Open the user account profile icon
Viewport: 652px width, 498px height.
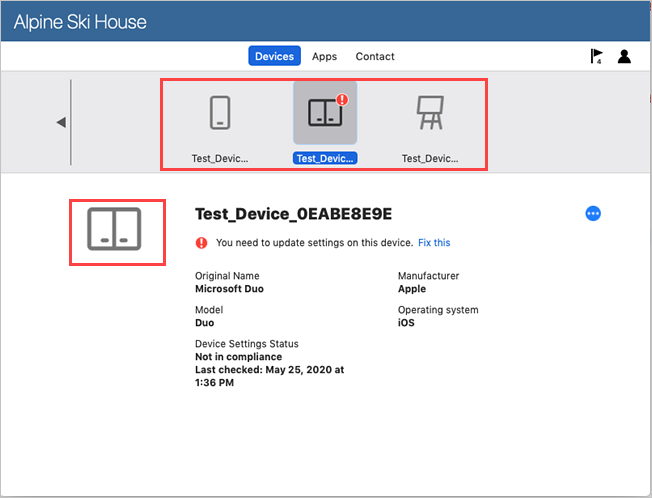tap(624, 56)
